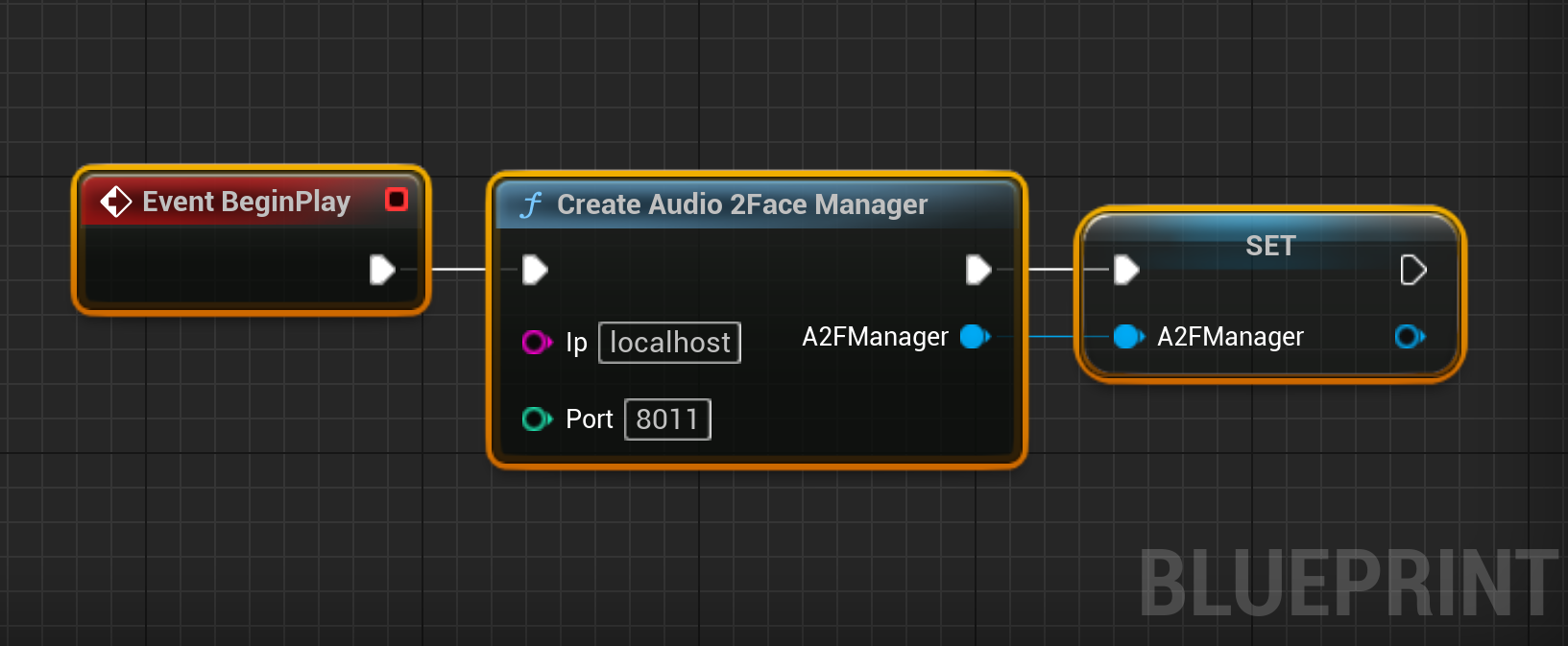The image size is (1568, 646).
Task: Click the function icon on Create Audio 2Face Manager
Action: pos(531,204)
